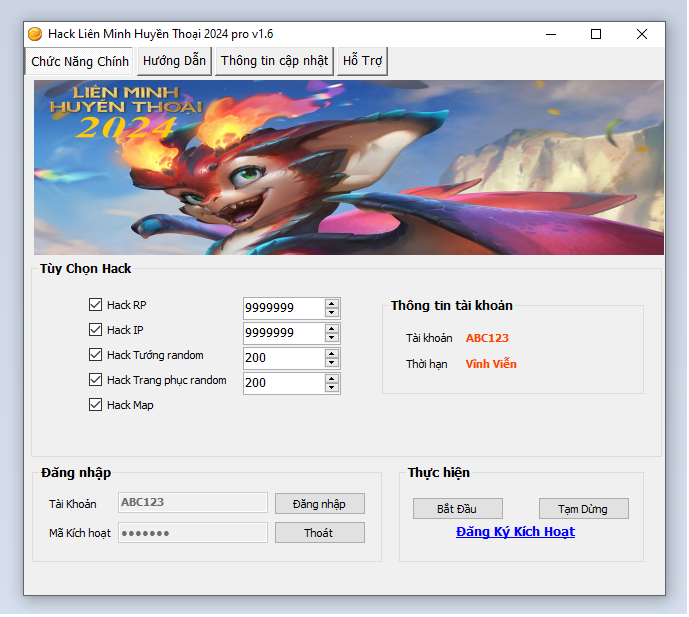Increase the Hack IP value with up arrow

(332, 328)
